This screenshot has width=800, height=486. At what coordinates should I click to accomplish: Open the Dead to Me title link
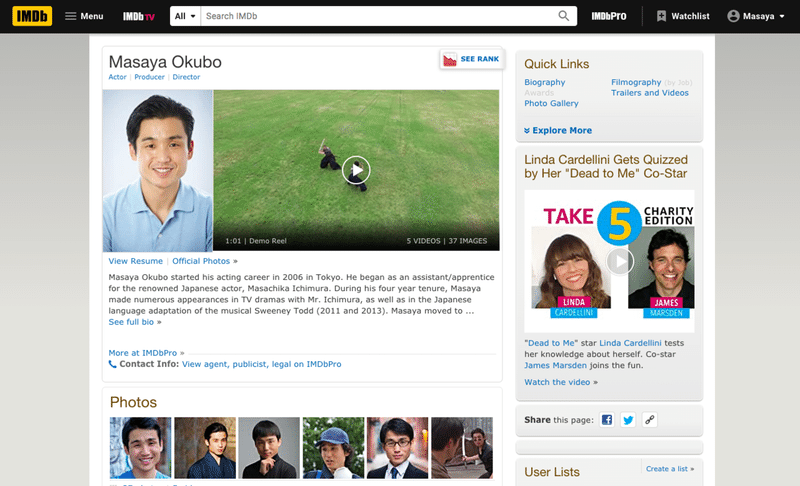[551, 343]
